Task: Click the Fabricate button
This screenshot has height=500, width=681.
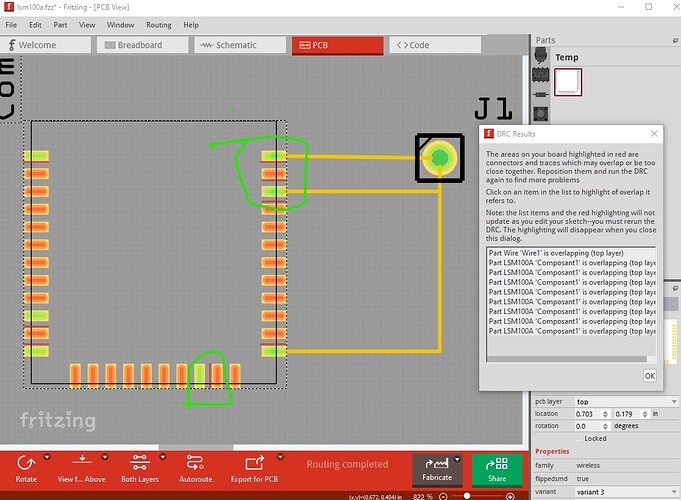Action: coord(437,470)
